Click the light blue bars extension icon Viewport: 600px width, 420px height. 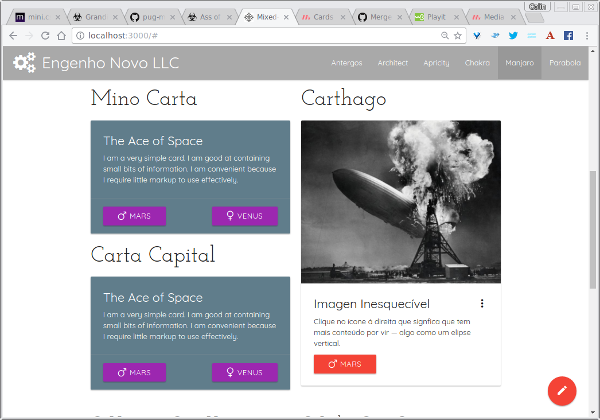point(532,36)
